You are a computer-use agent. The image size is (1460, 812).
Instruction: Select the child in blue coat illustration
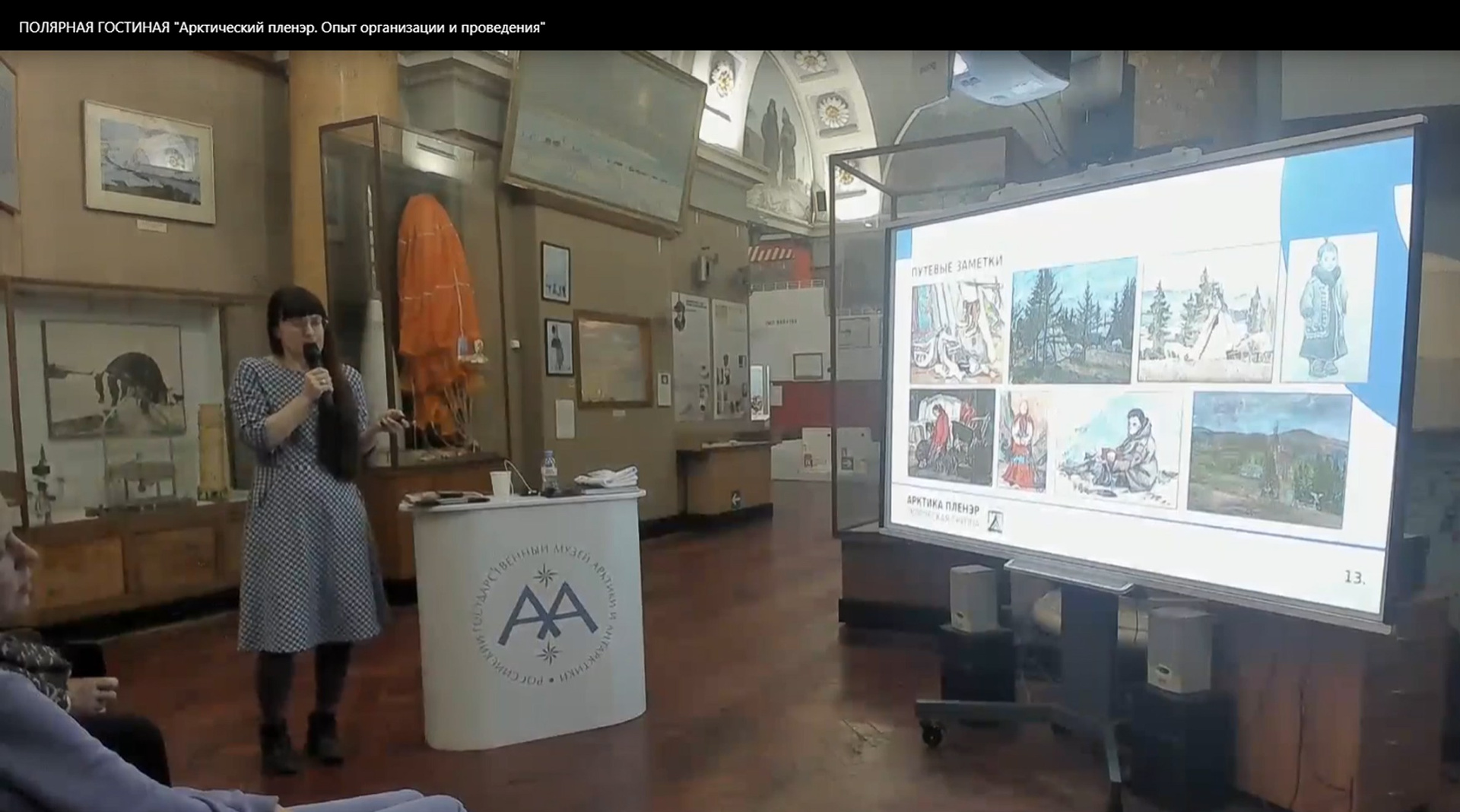[x=1328, y=310]
